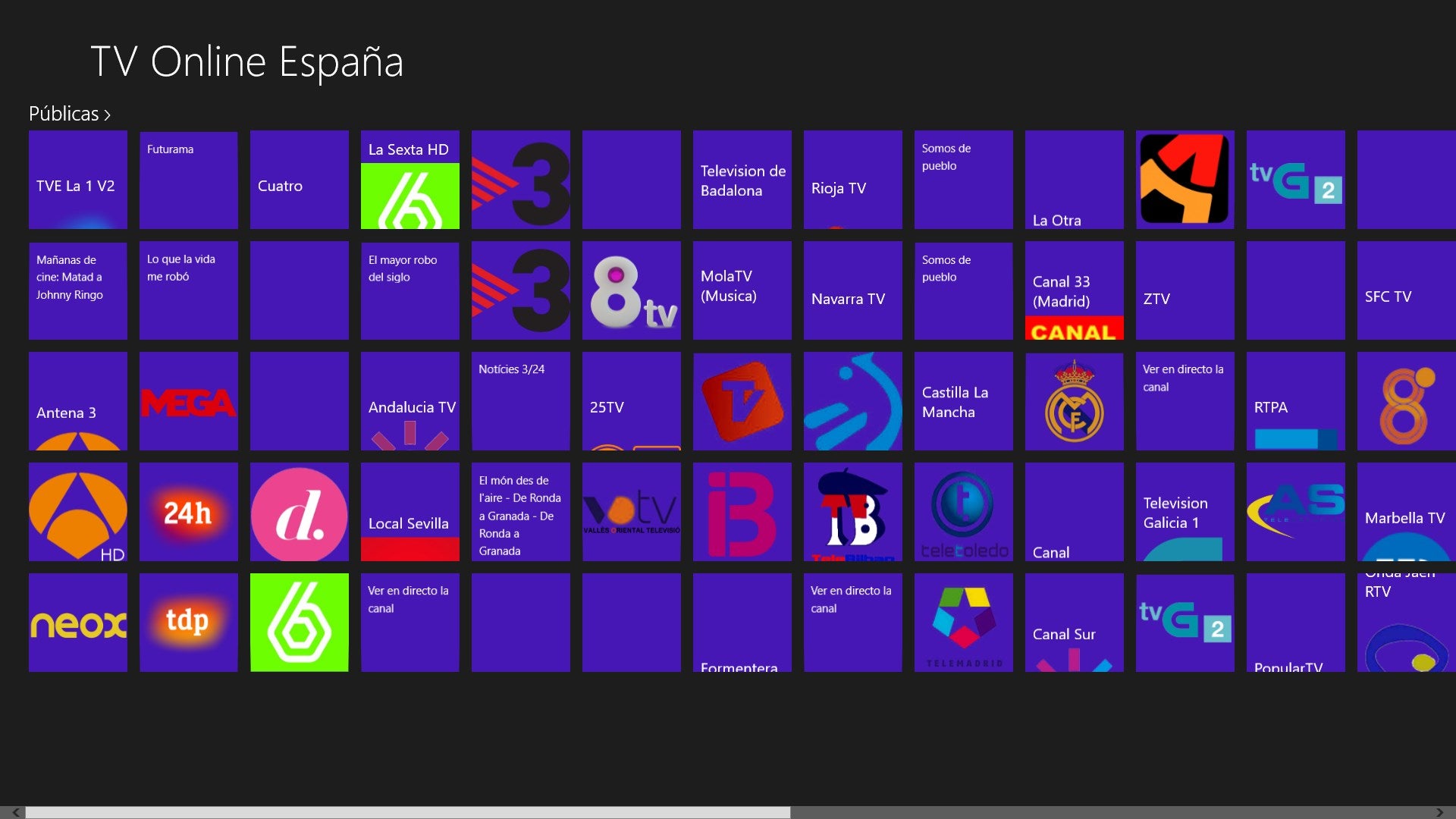1456x819 pixels.
Task: Open the Rioja TV tile
Action: 853,180
